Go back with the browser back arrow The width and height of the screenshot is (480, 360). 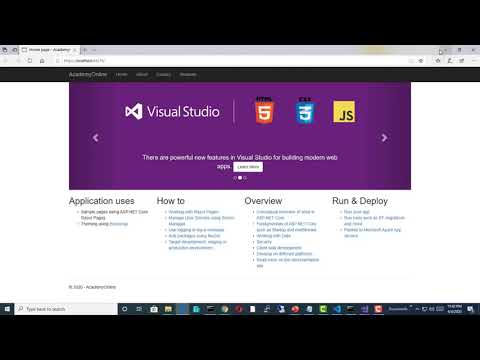tap(6, 61)
